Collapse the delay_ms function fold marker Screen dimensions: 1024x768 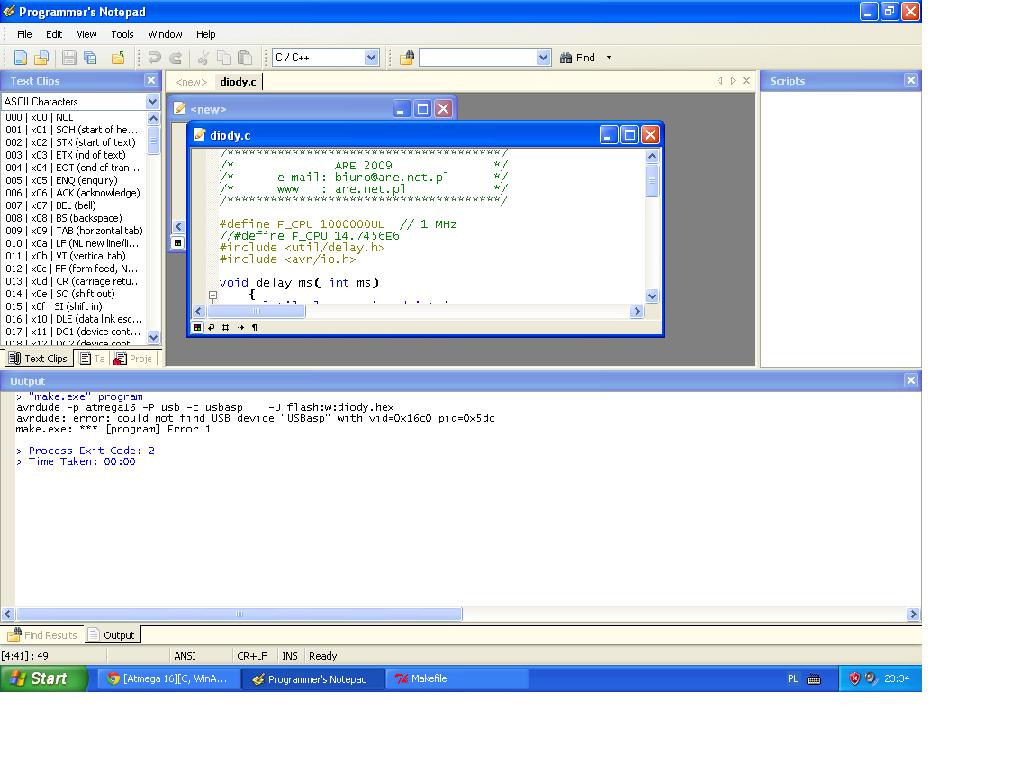coord(213,295)
